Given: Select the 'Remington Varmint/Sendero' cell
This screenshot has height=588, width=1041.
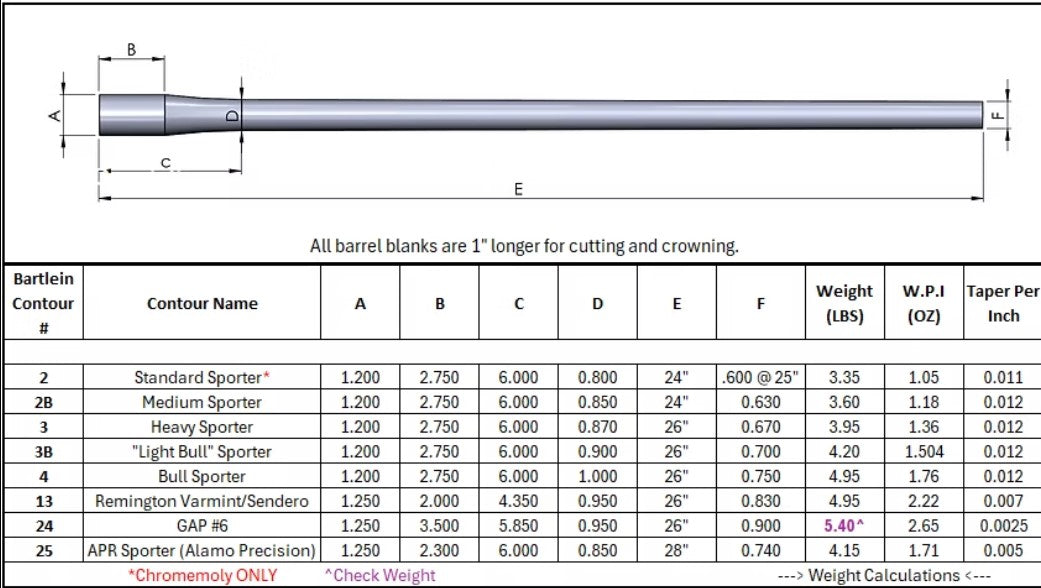Looking at the screenshot, I should [202, 500].
